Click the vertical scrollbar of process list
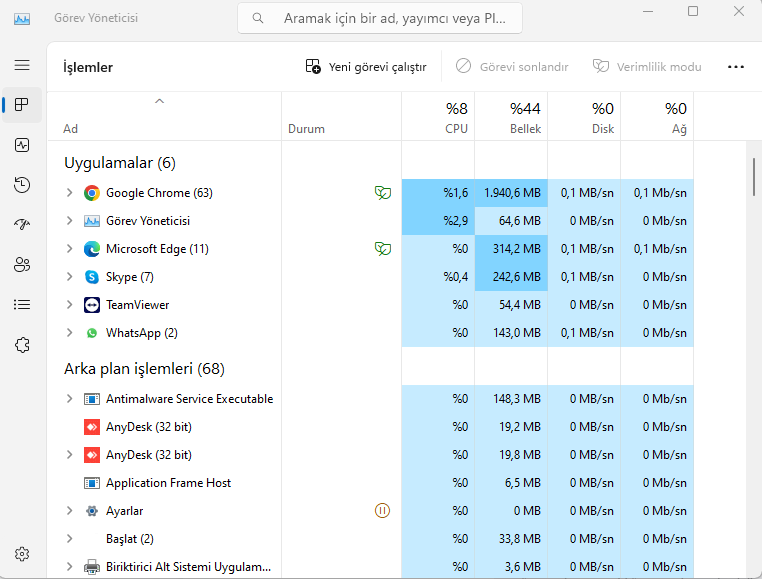This screenshot has width=762, height=579. click(754, 177)
